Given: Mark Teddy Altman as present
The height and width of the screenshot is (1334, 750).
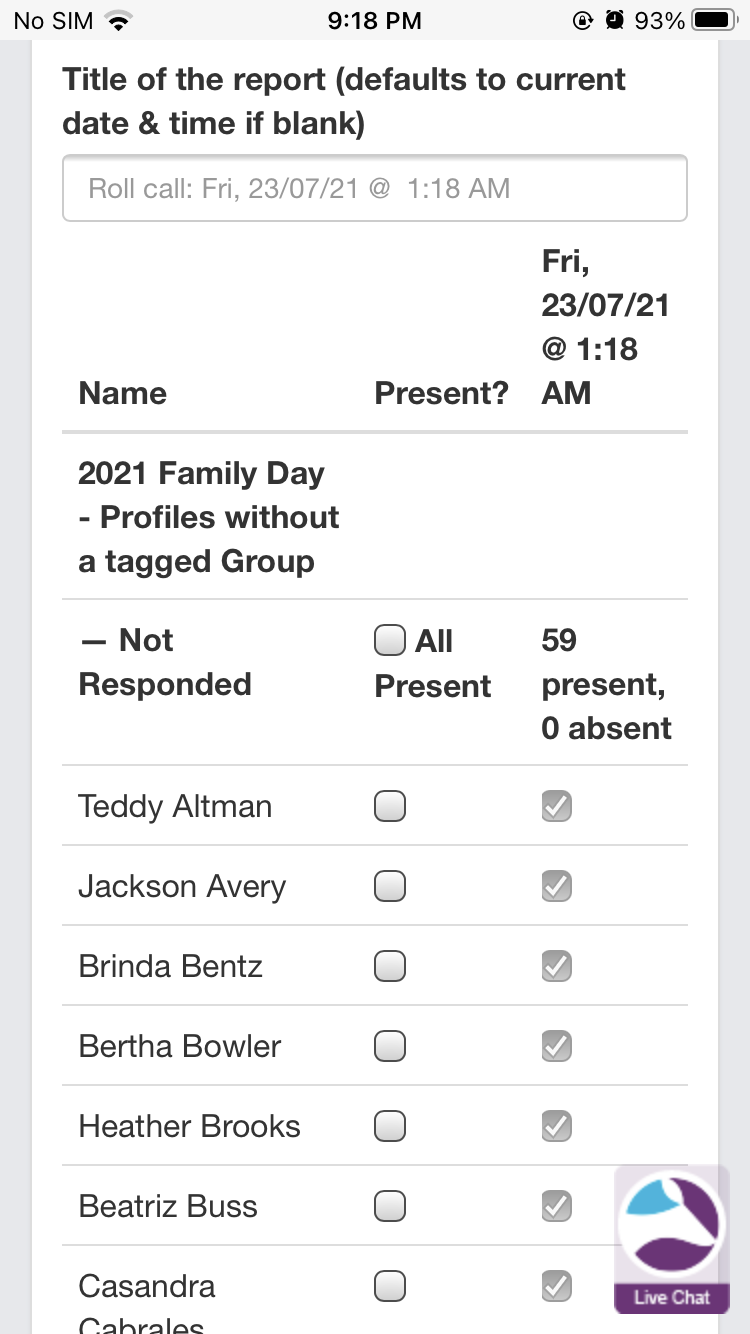Looking at the screenshot, I should 390,806.
